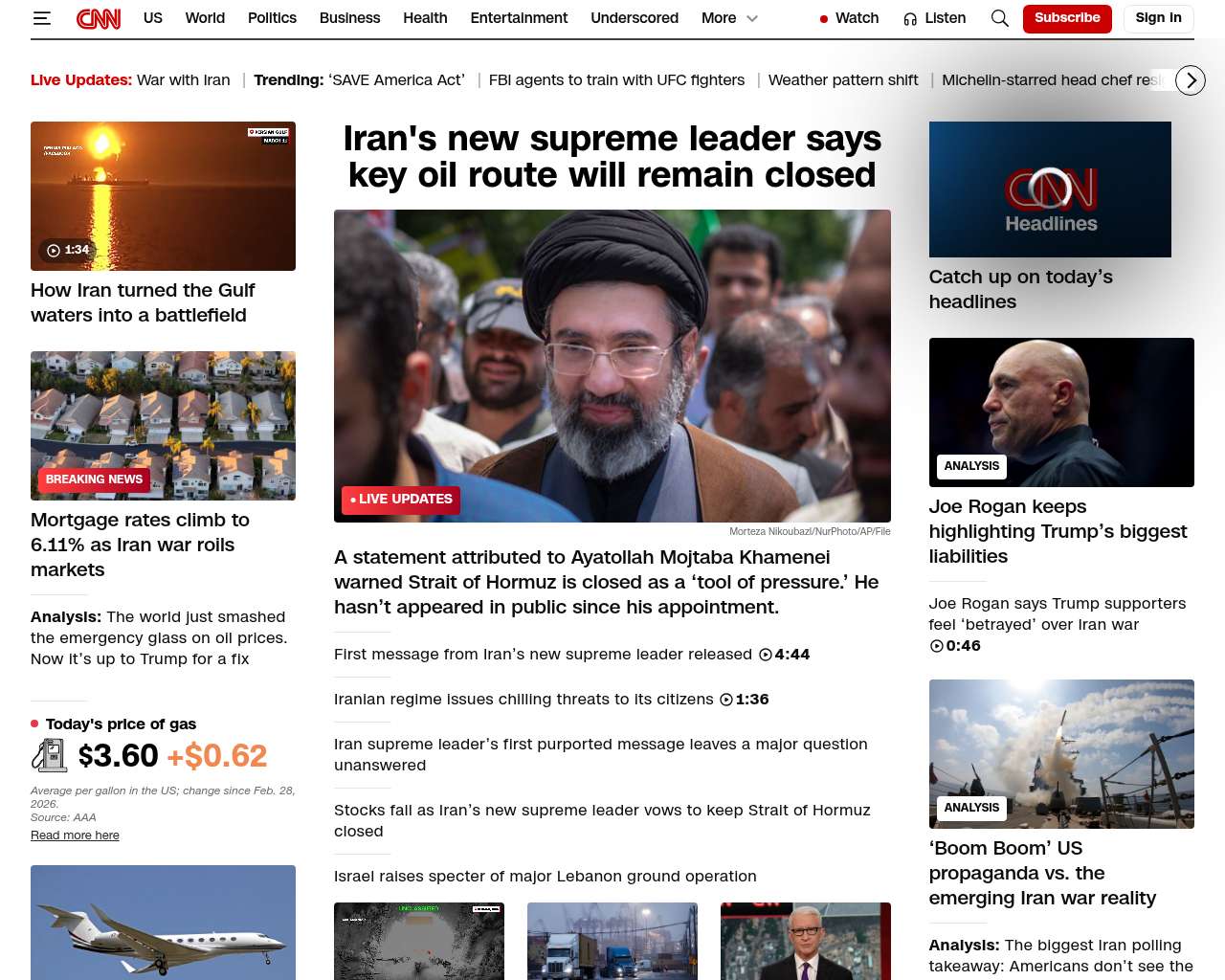Viewport: 1225px width, 980px height.
Task: Click the Subscribe button
Action: tap(1067, 18)
